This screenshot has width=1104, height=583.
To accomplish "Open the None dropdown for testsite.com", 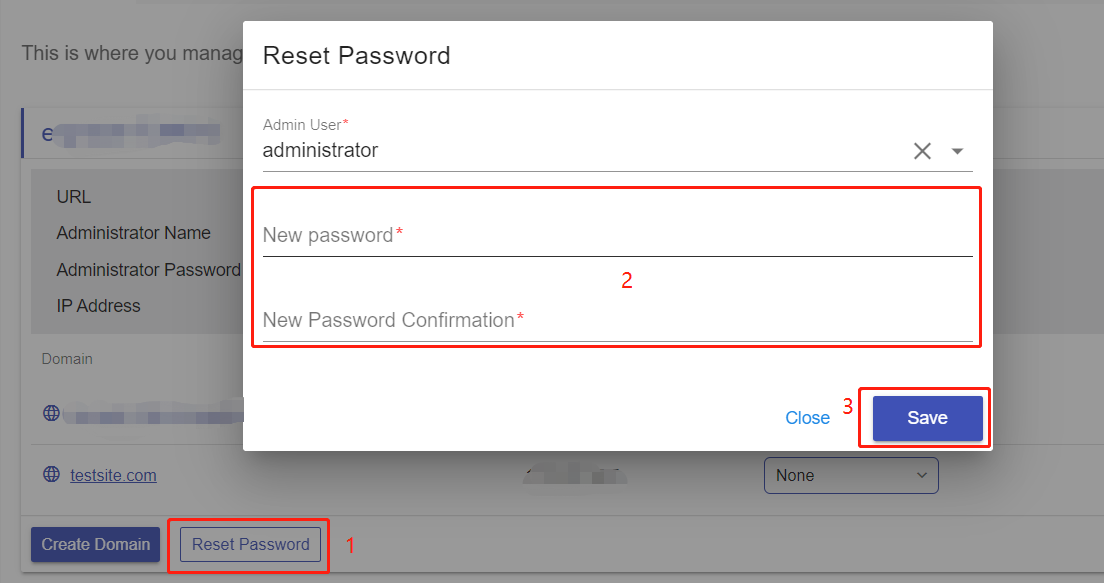I will pos(851,475).
